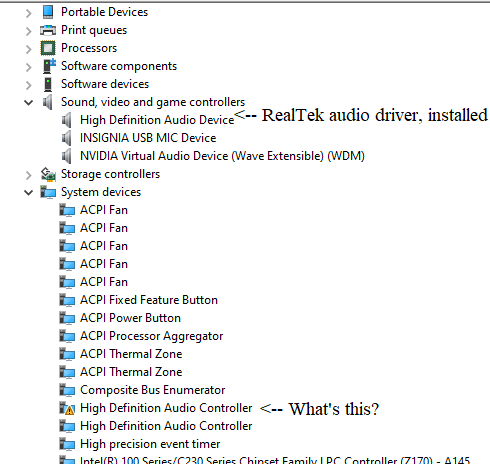Click the Portable Devices icon
Image resolution: width=490 pixels, height=464 pixels.
[48, 12]
